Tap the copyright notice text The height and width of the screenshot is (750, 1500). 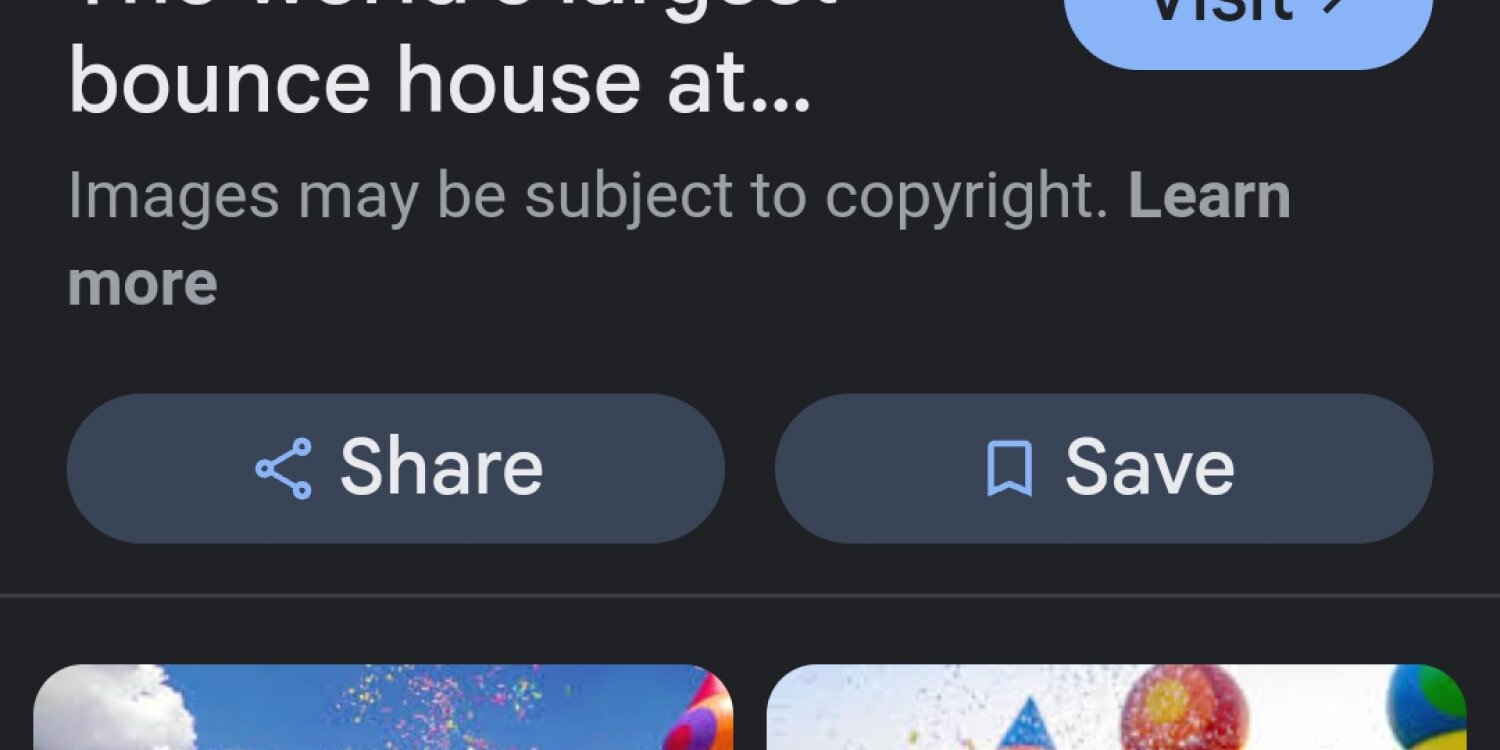[588, 197]
